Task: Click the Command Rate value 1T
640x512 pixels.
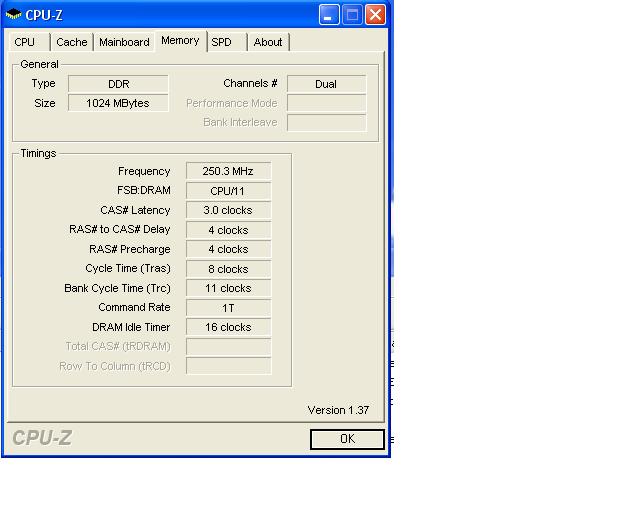Action: click(x=229, y=307)
